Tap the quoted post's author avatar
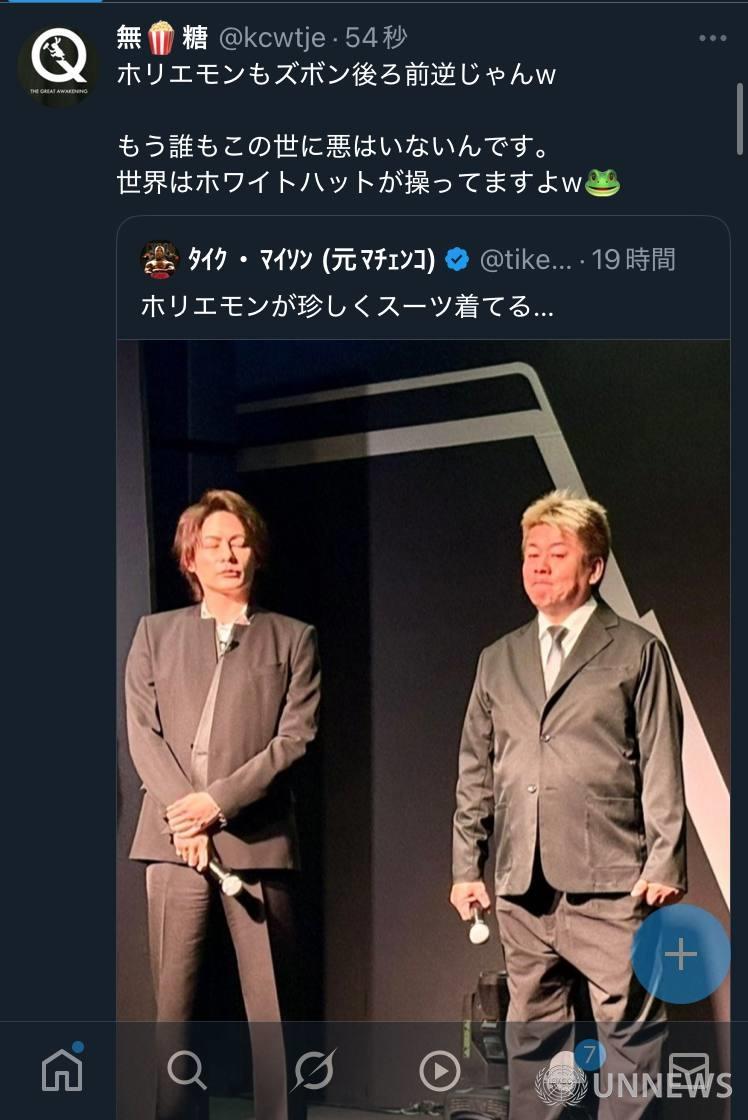This screenshot has height=1120, width=748. (160, 260)
